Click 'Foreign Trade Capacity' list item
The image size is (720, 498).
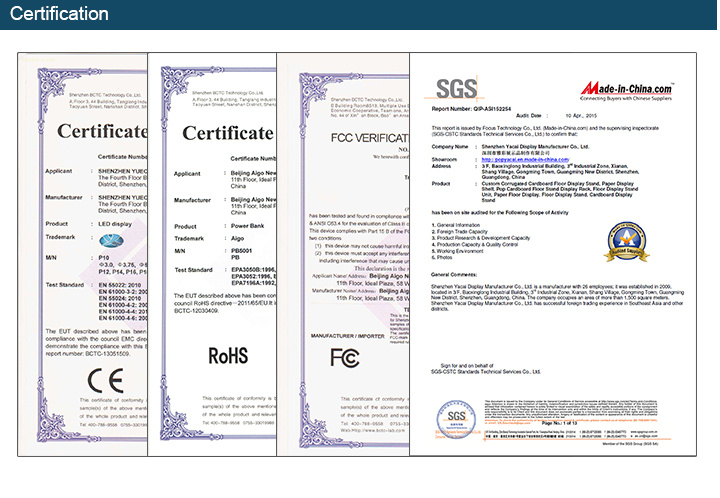(x=460, y=232)
